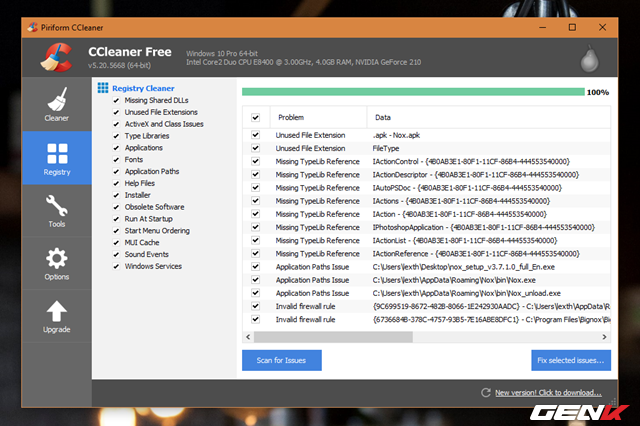The height and width of the screenshot is (426, 640).
Task: Uncheck the first Invalid firewall rule row
Action: pyautogui.click(x=256, y=306)
